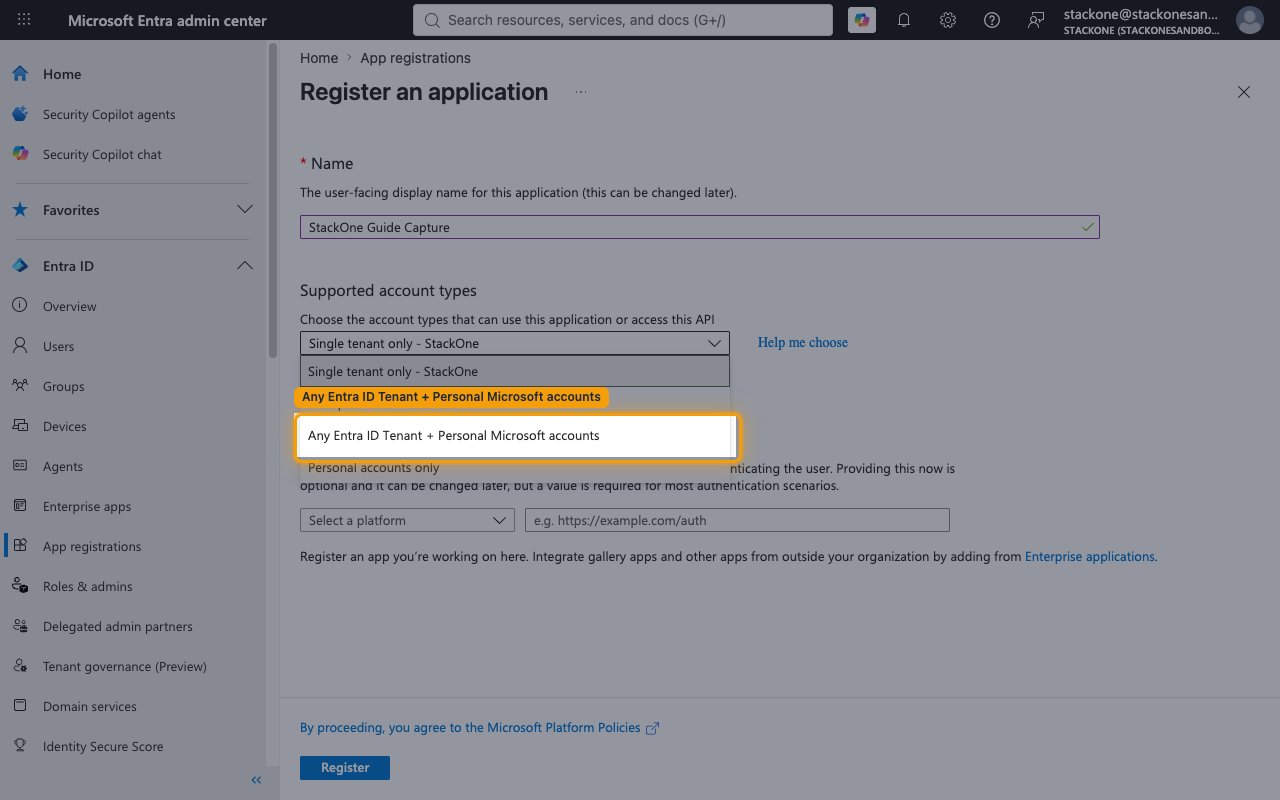1280x800 pixels.
Task: Open the Help me choose link
Action: coord(803,342)
